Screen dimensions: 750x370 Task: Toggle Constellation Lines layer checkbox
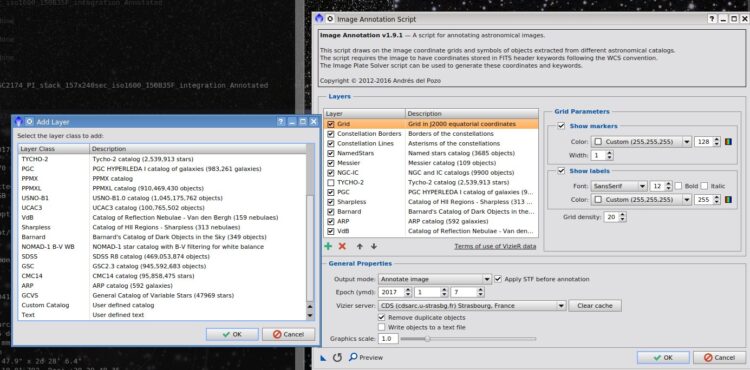click(x=331, y=143)
